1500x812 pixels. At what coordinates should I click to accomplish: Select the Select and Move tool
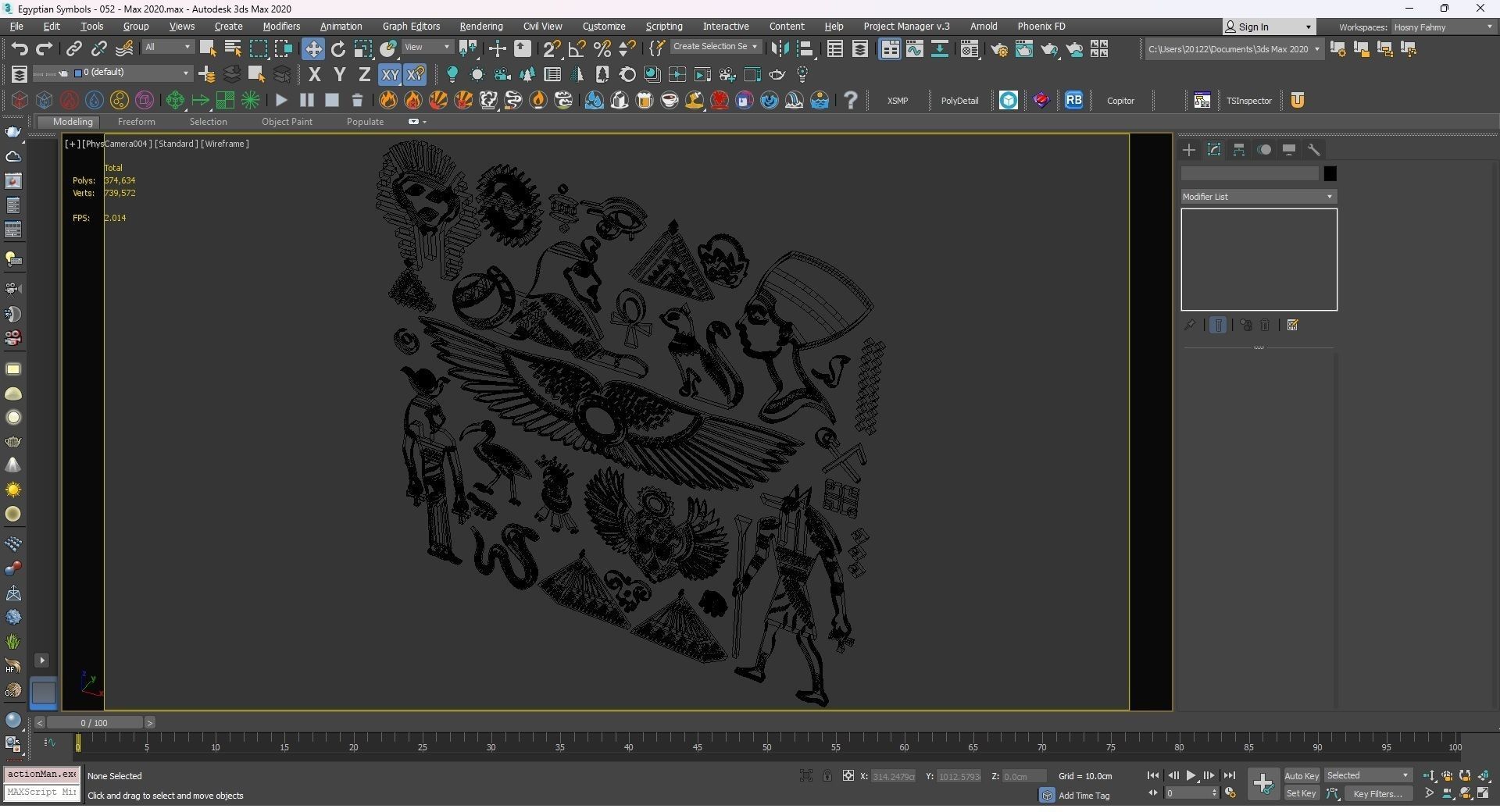[x=312, y=48]
